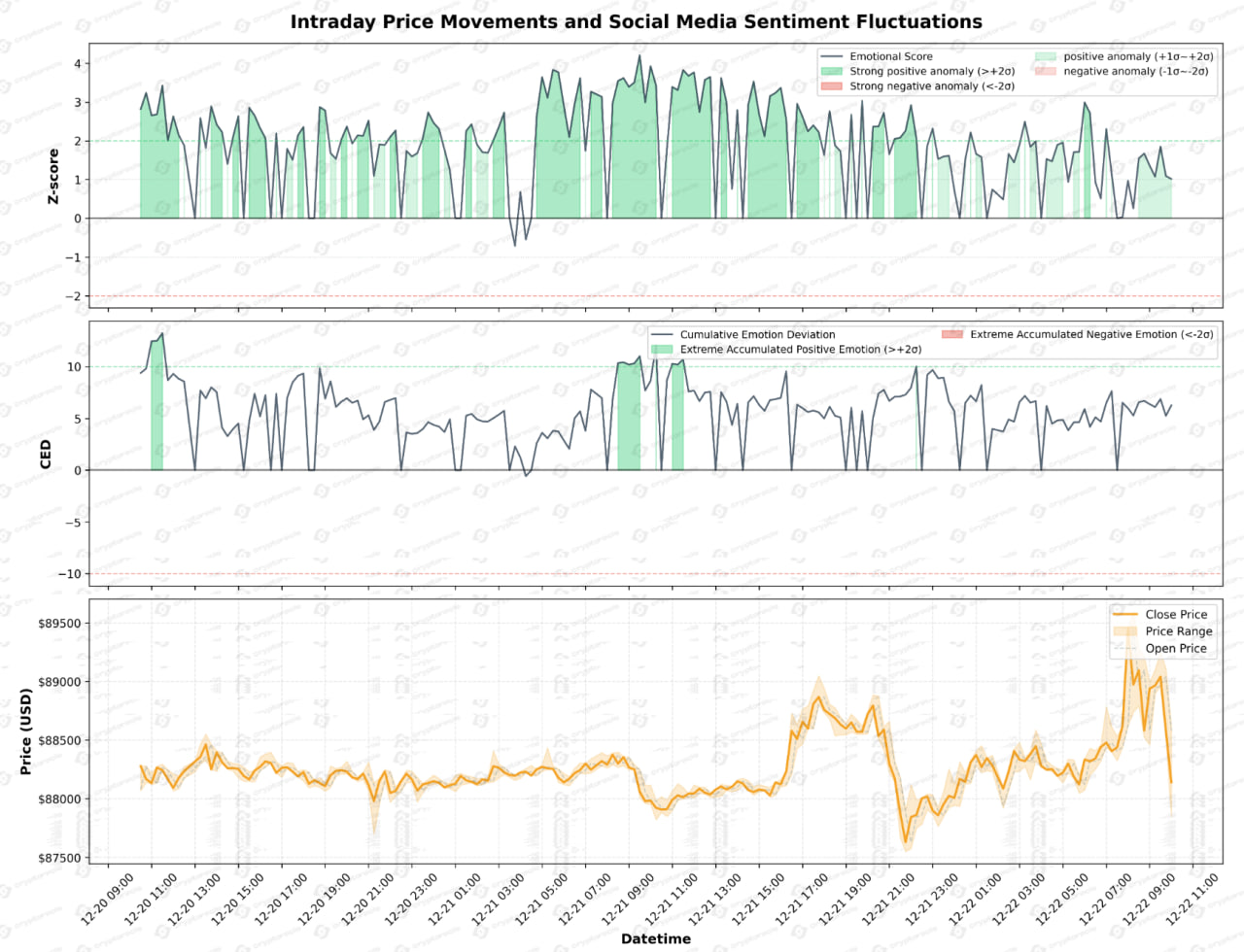
Task: Click the Price (USD) y-axis label
Action: 26,731
